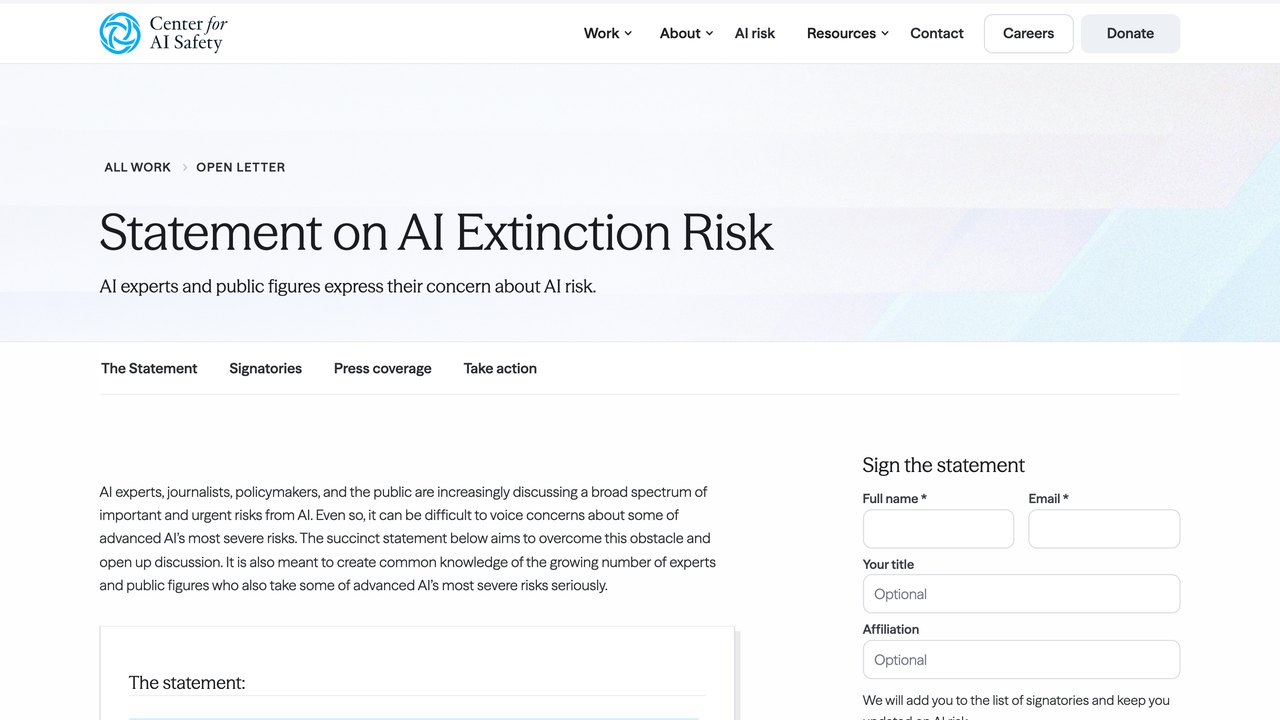Navigate to the ALL WORK breadcrumb
The width and height of the screenshot is (1280, 720).
point(138,167)
